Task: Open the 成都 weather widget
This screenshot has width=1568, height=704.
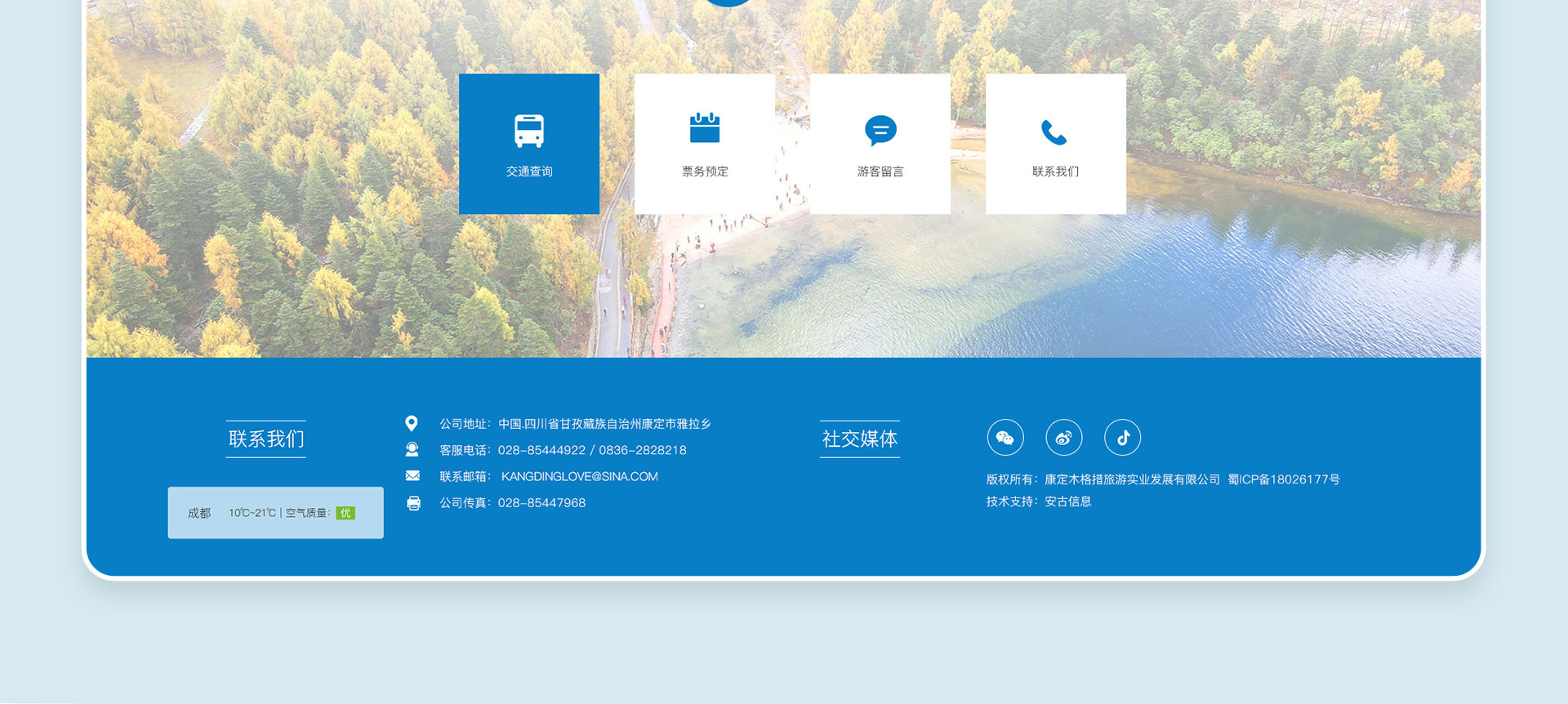Action: click(276, 513)
